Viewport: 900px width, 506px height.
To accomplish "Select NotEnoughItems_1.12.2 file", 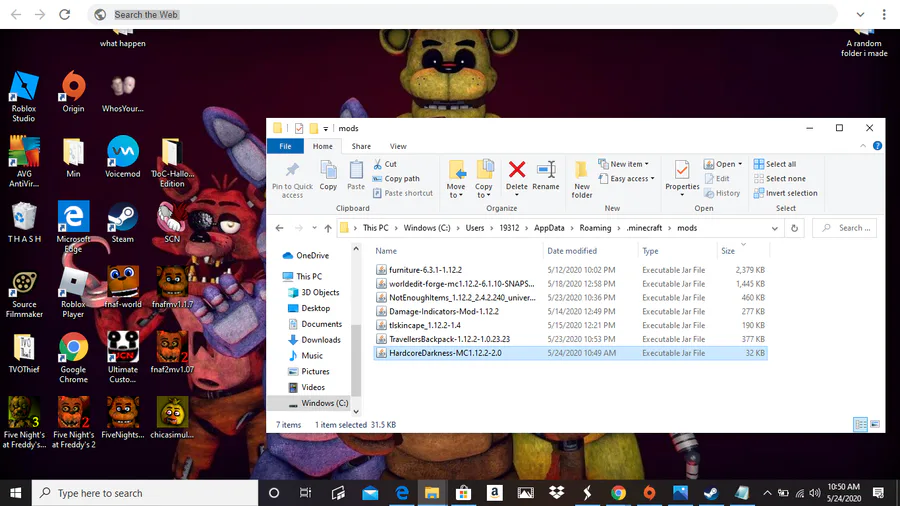I will click(x=571, y=297).
